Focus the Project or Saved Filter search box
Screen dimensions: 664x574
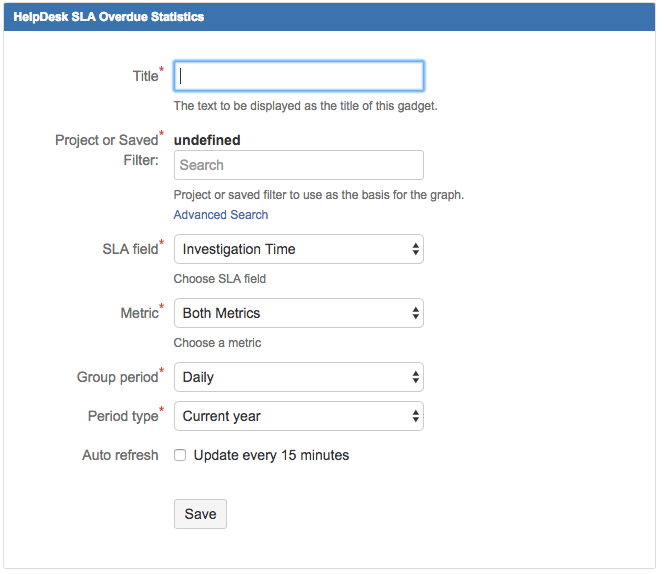click(298, 165)
